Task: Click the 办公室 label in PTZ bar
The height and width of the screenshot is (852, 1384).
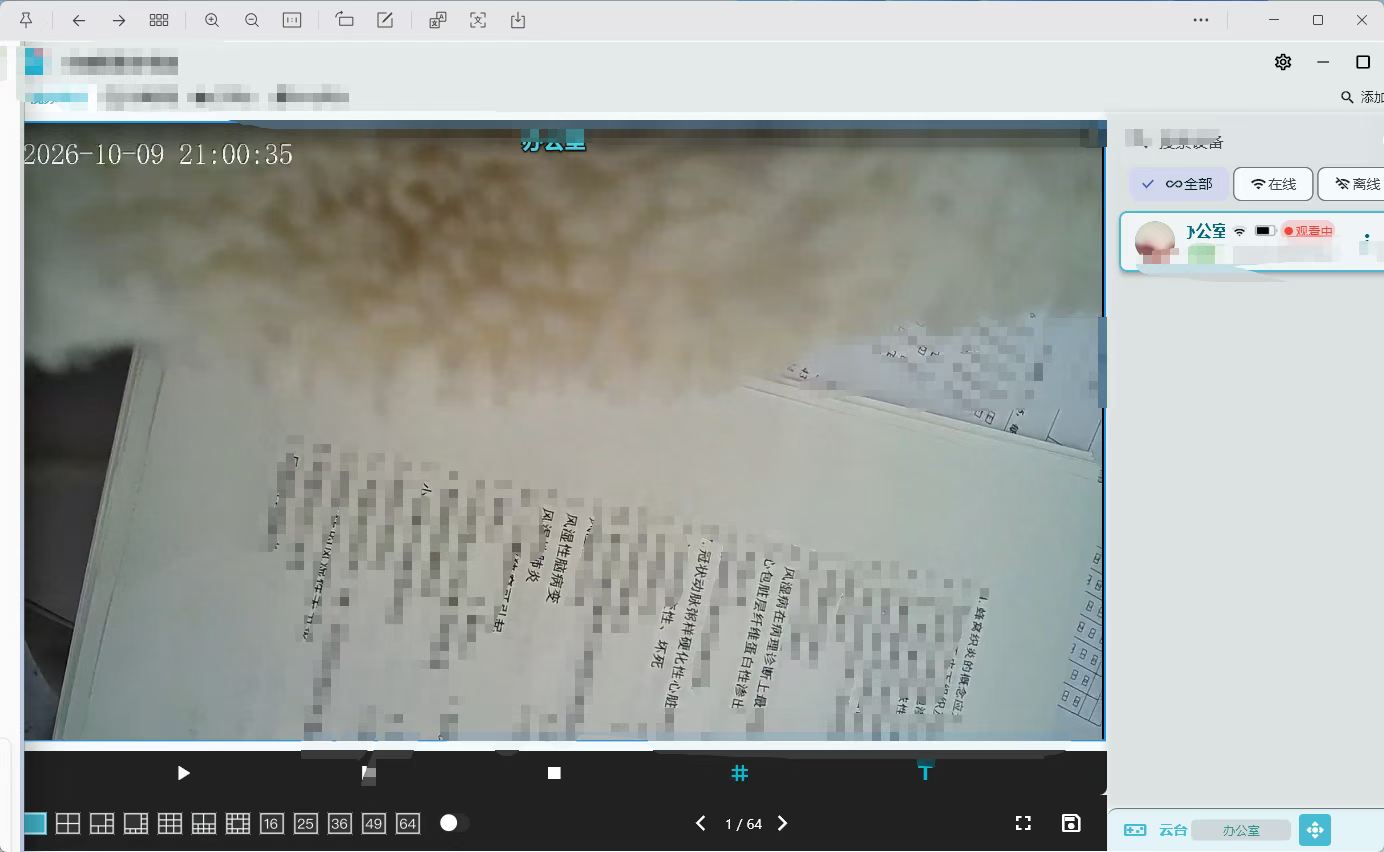Action: 1241,830
